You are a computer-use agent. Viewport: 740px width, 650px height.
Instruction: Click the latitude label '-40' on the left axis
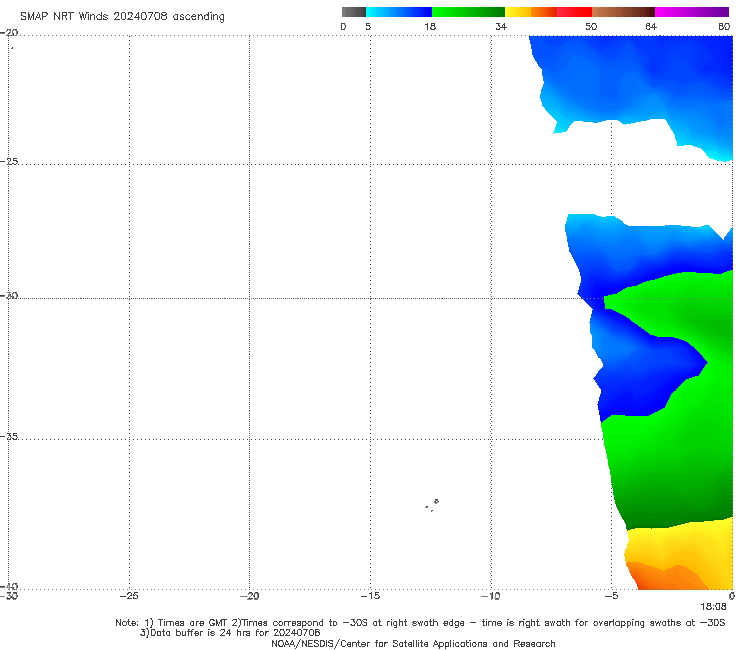point(10,586)
